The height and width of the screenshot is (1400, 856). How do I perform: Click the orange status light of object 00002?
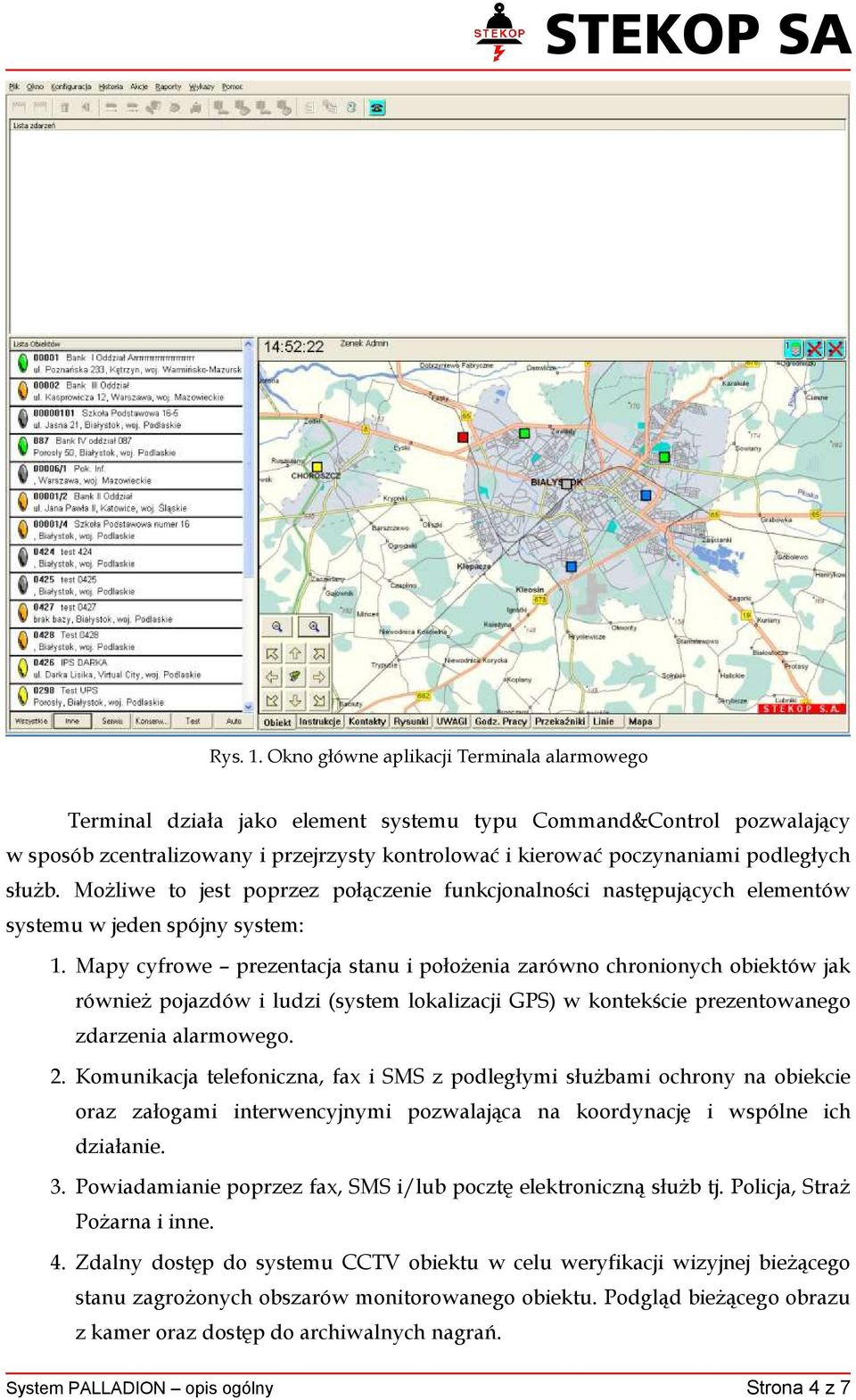click(22, 390)
